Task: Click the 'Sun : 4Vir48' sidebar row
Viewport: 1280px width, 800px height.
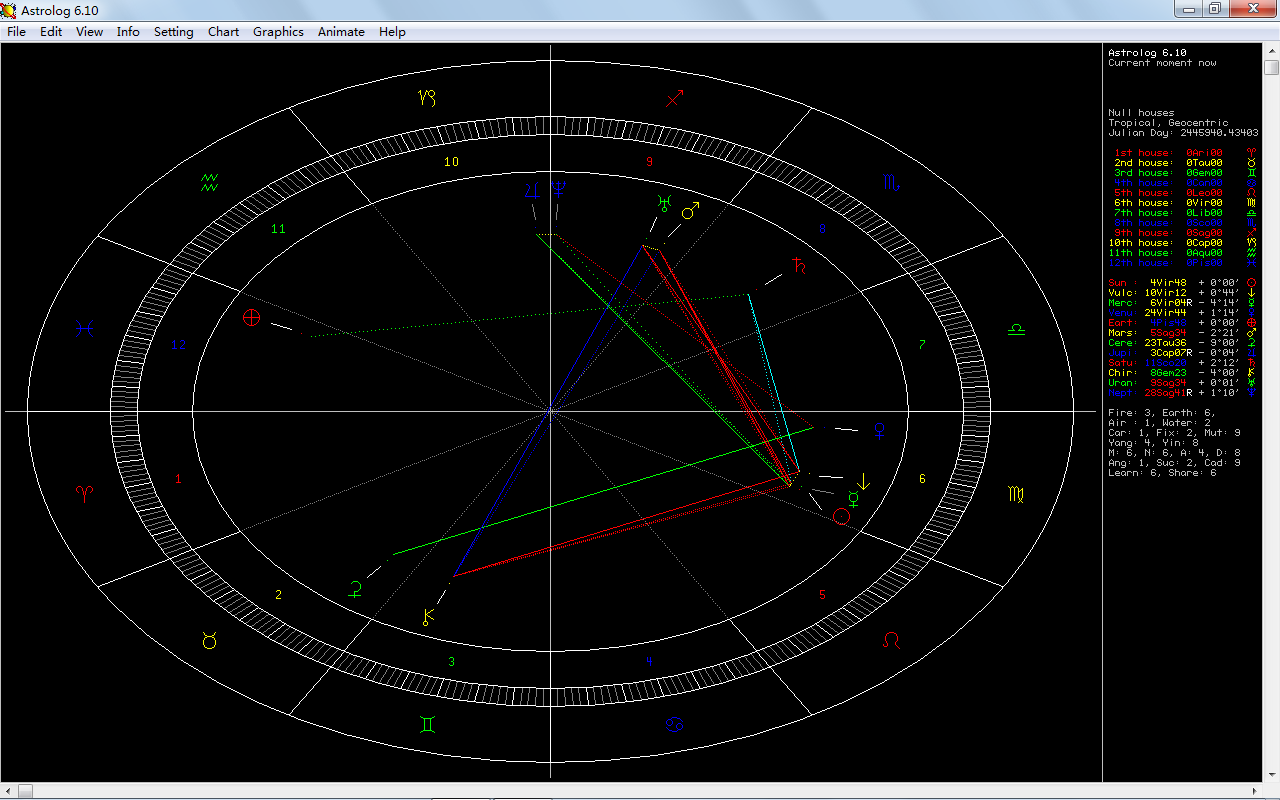Action: click(1182, 283)
